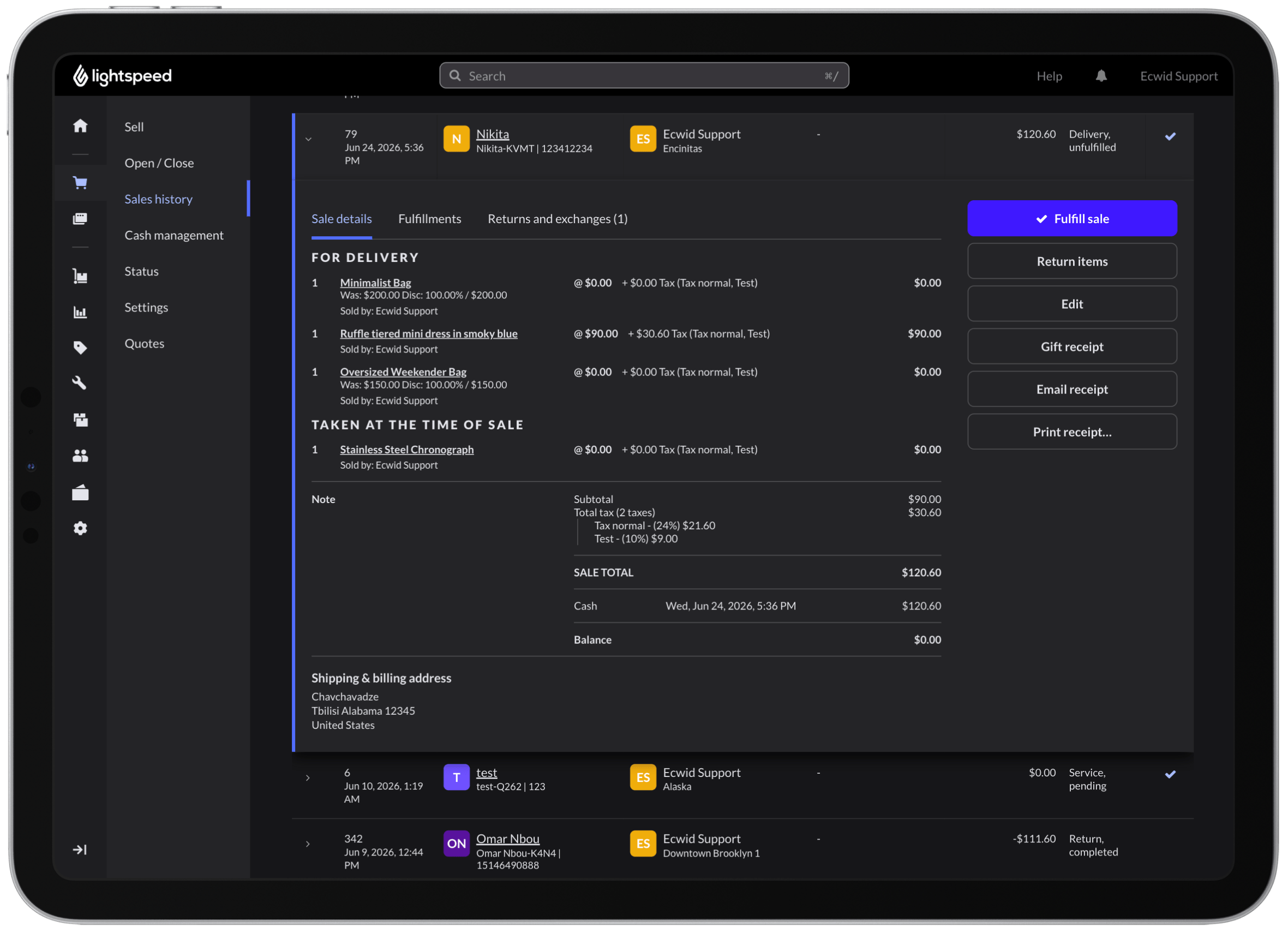This screenshot has height=933, width=1288.
Task: Focus the Search field
Action: click(x=645, y=75)
